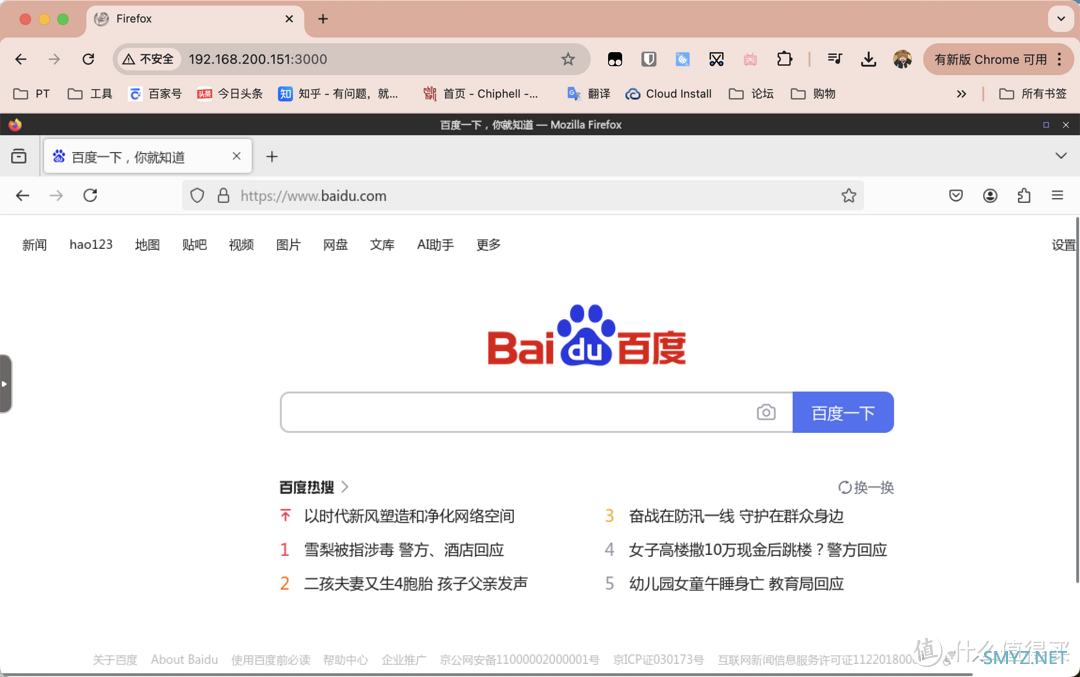Click 换一换 to refresh hot searches

coord(866,488)
